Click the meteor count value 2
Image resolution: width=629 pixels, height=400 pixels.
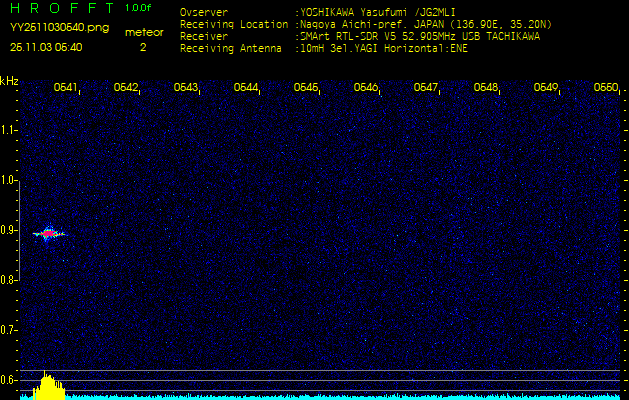pos(143,47)
